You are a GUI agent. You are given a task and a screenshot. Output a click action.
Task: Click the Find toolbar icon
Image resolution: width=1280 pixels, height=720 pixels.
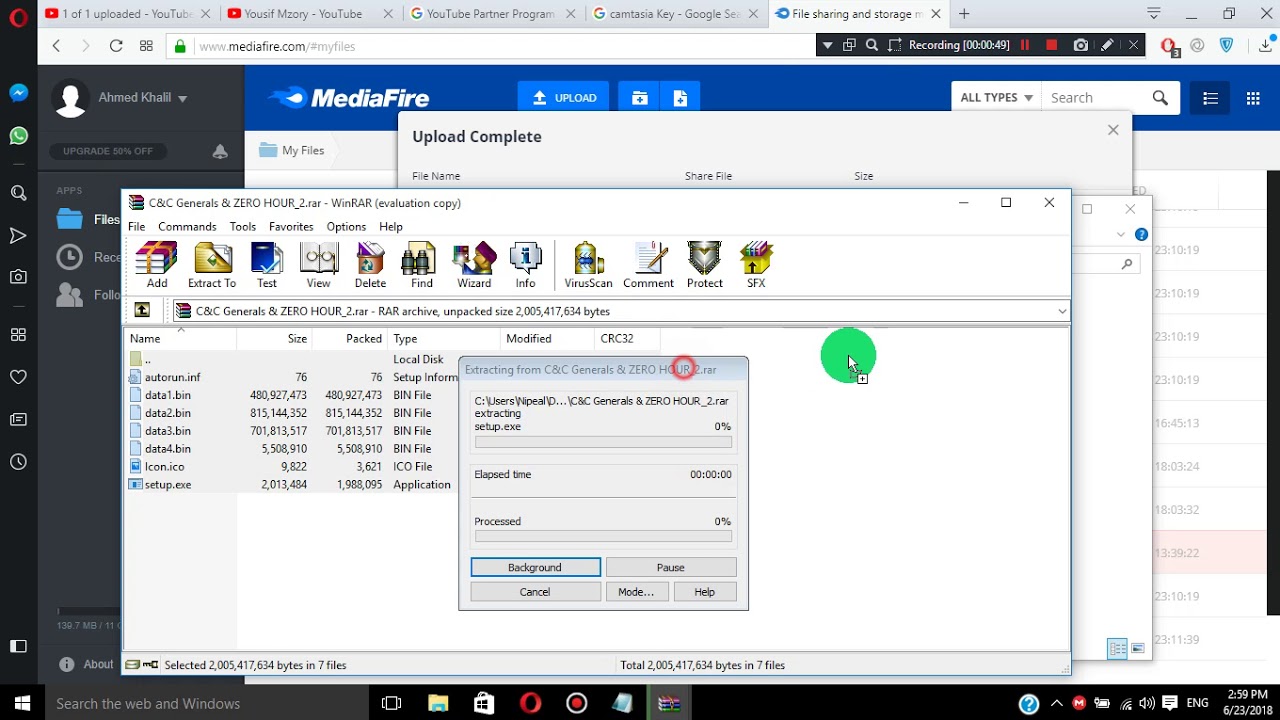(x=422, y=265)
